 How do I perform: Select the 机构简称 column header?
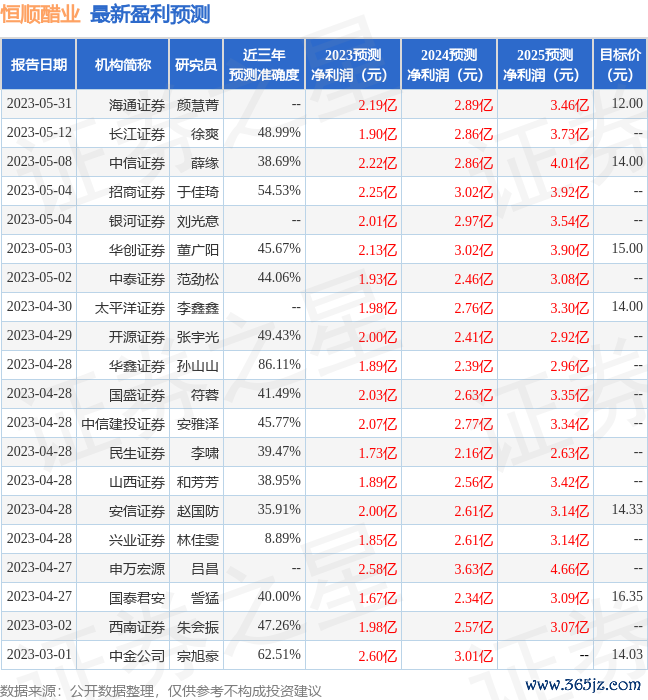(x=123, y=65)
